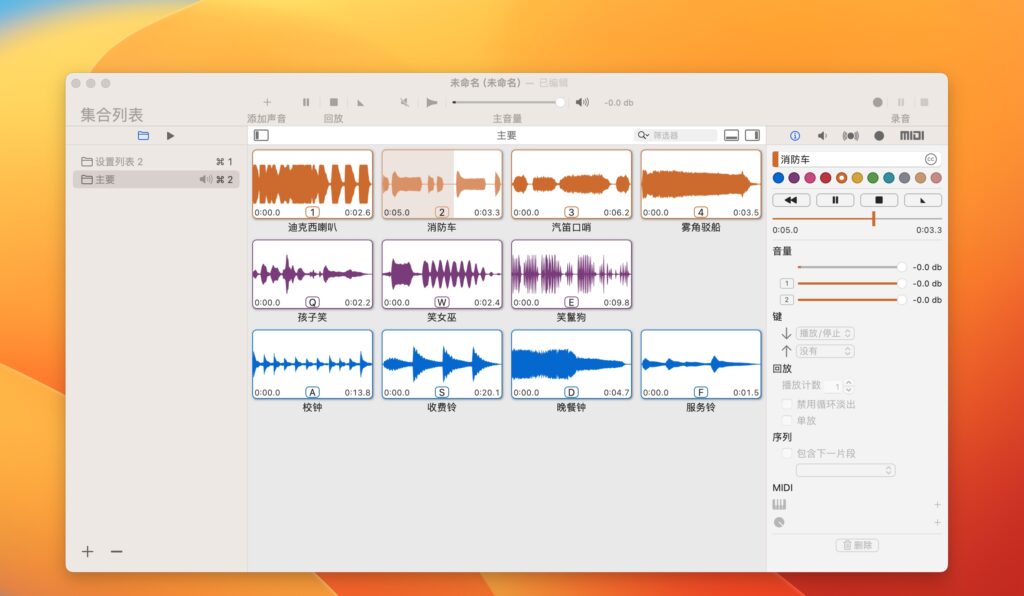Click the keyboard icon in the MIDI section
1024x596 pixels.
[779, 504]
